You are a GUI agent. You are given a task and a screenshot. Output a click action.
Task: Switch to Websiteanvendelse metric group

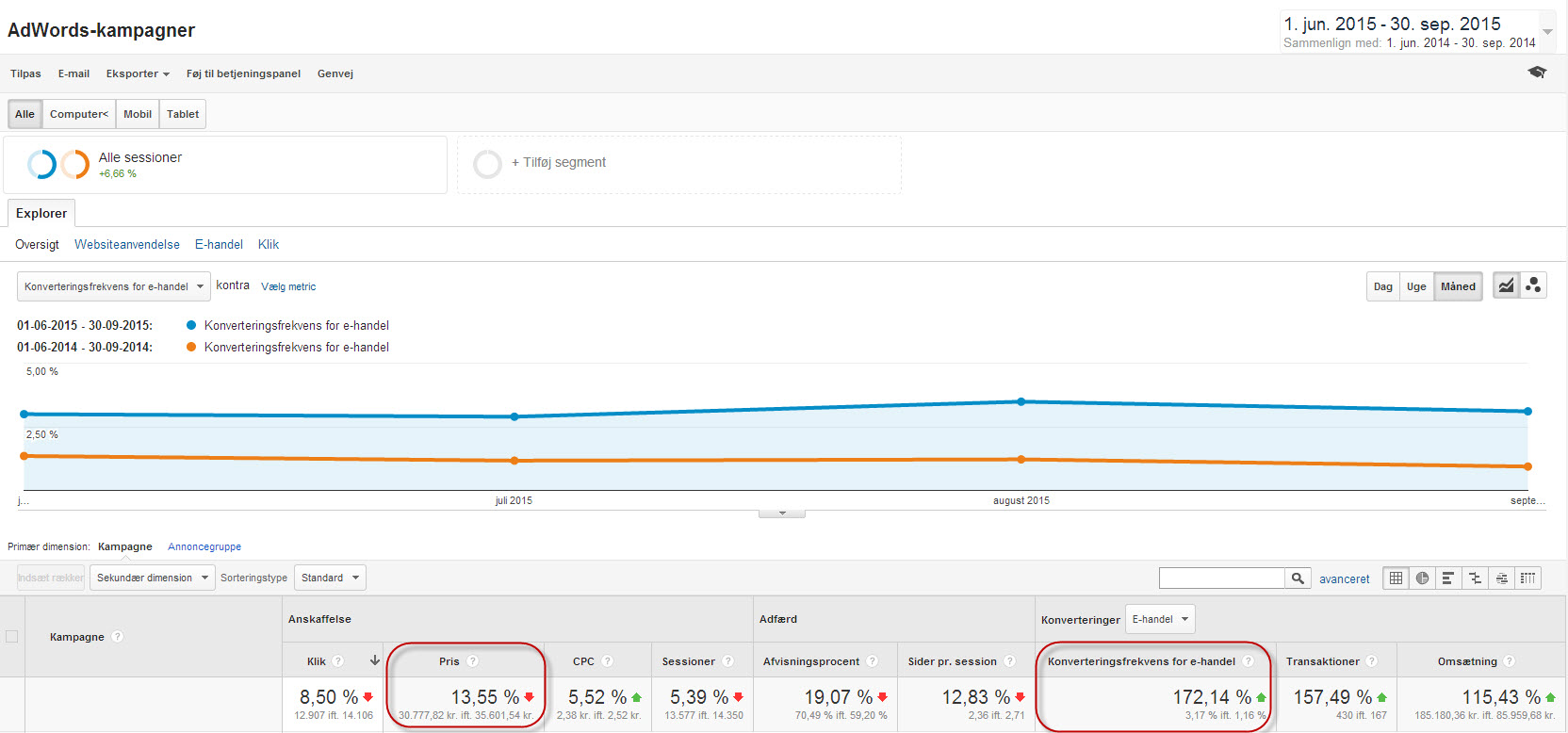[127, 244]
